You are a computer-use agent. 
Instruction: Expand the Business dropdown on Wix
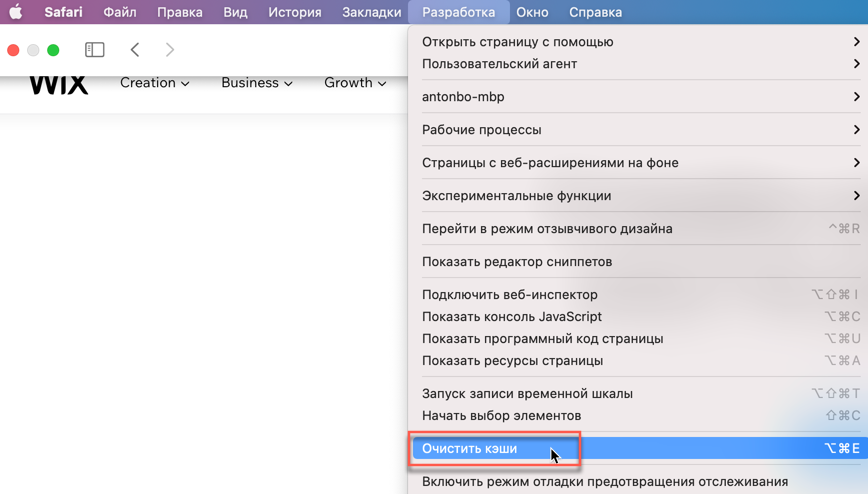[257, 83]
